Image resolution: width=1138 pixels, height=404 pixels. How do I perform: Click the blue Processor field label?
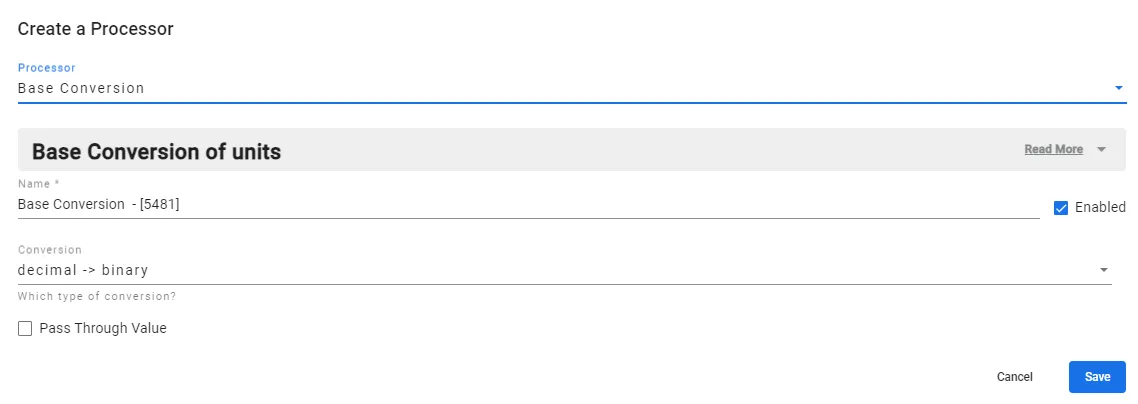pos(46,67)
